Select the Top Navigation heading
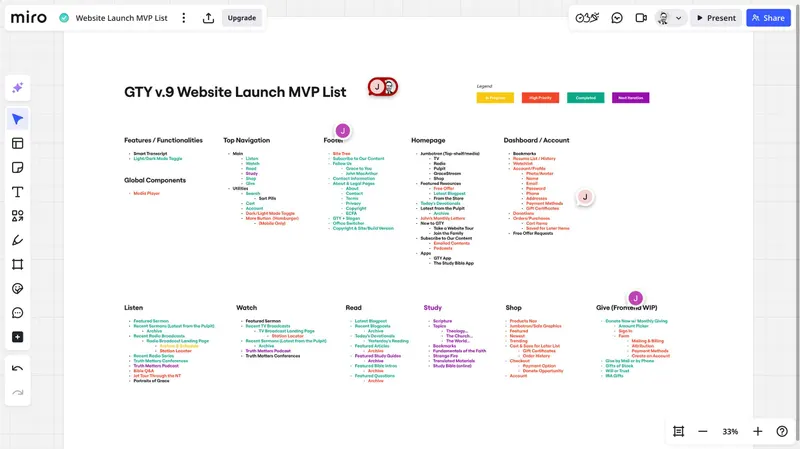The height and width of the screenshot is (449, 800). tap(246, 140)
